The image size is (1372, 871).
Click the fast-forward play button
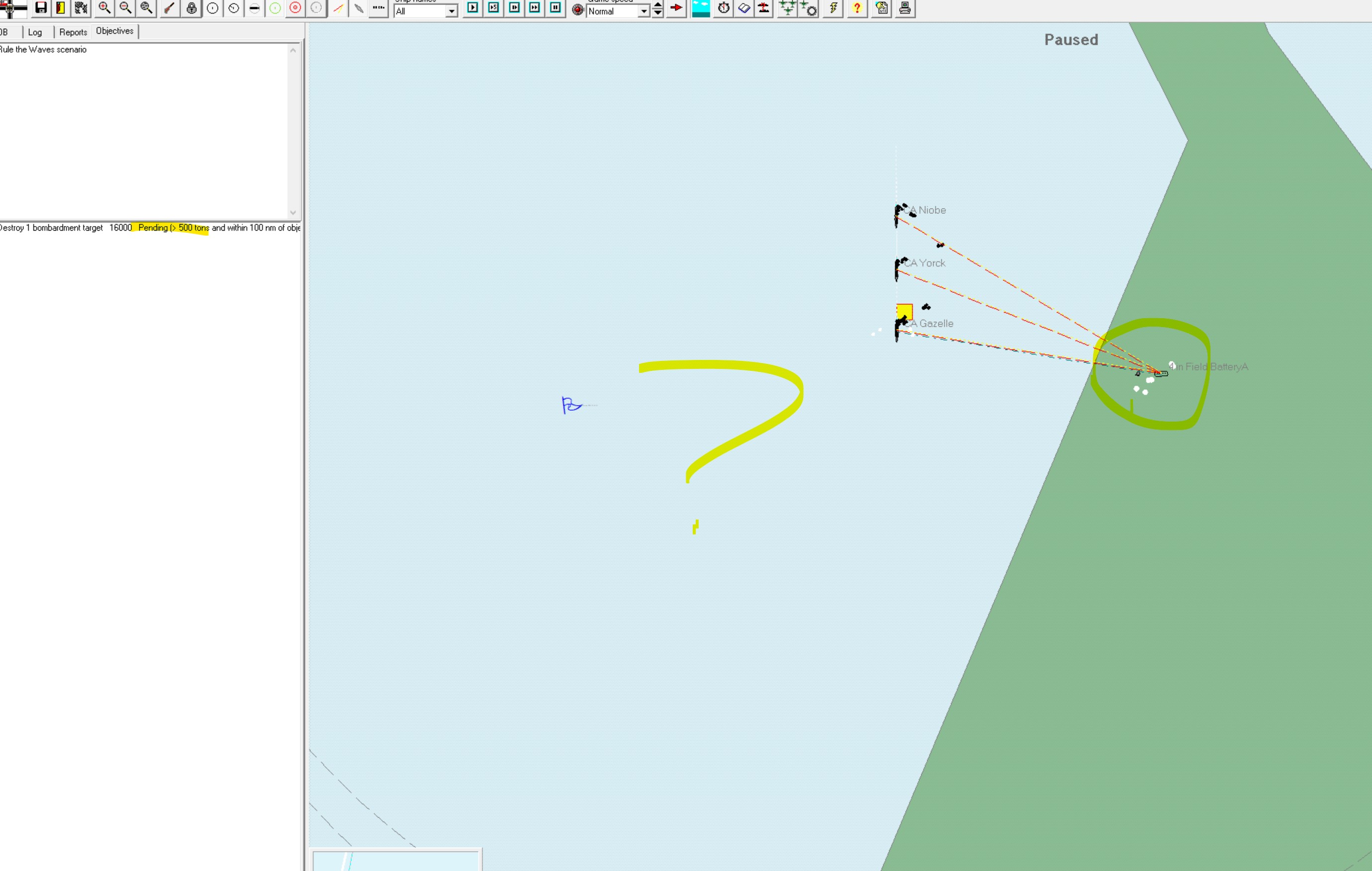pyautogui.click(x=535, y=8)
